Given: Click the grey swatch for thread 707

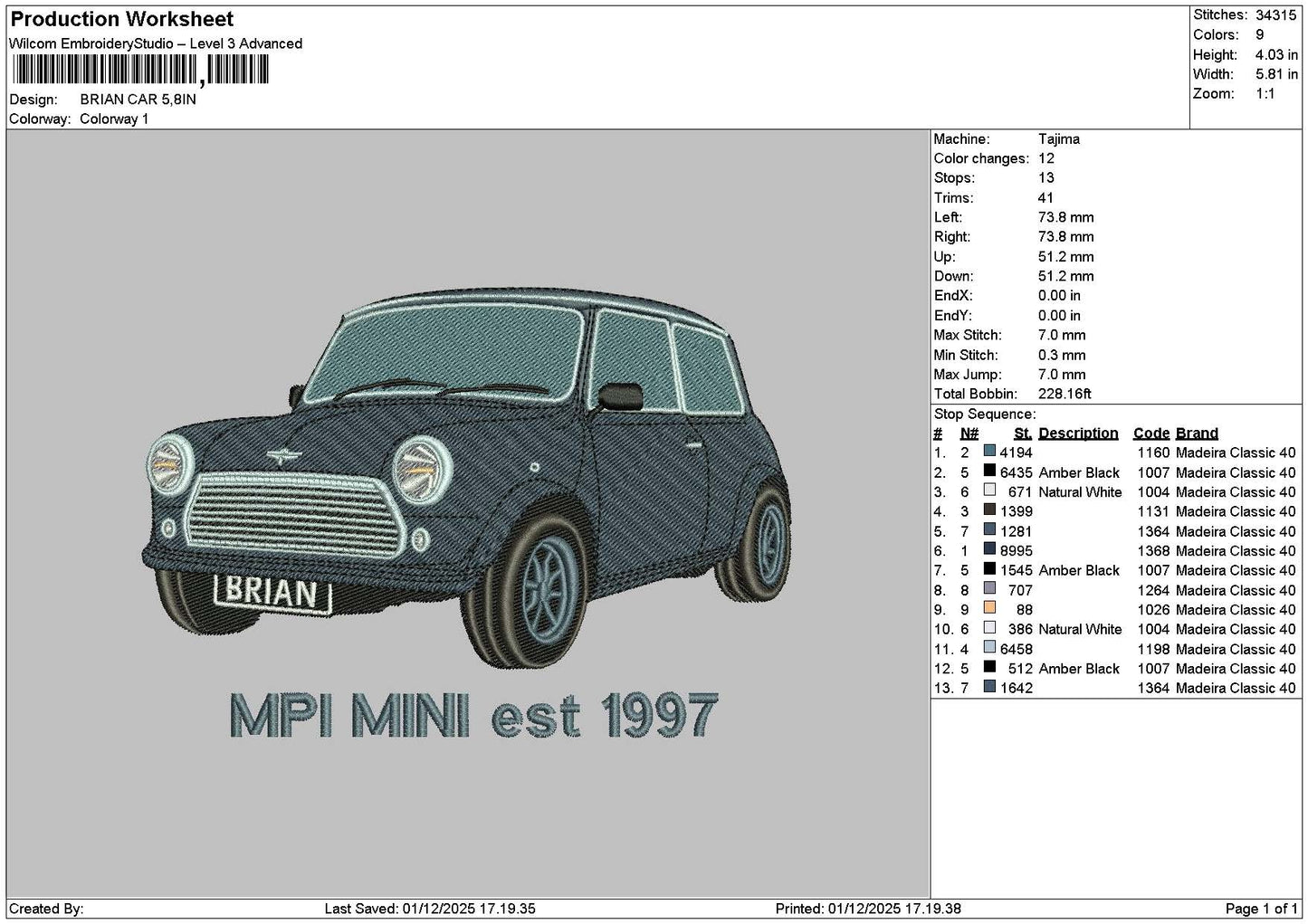Looking at the screenshot, I should coord(989,589).
